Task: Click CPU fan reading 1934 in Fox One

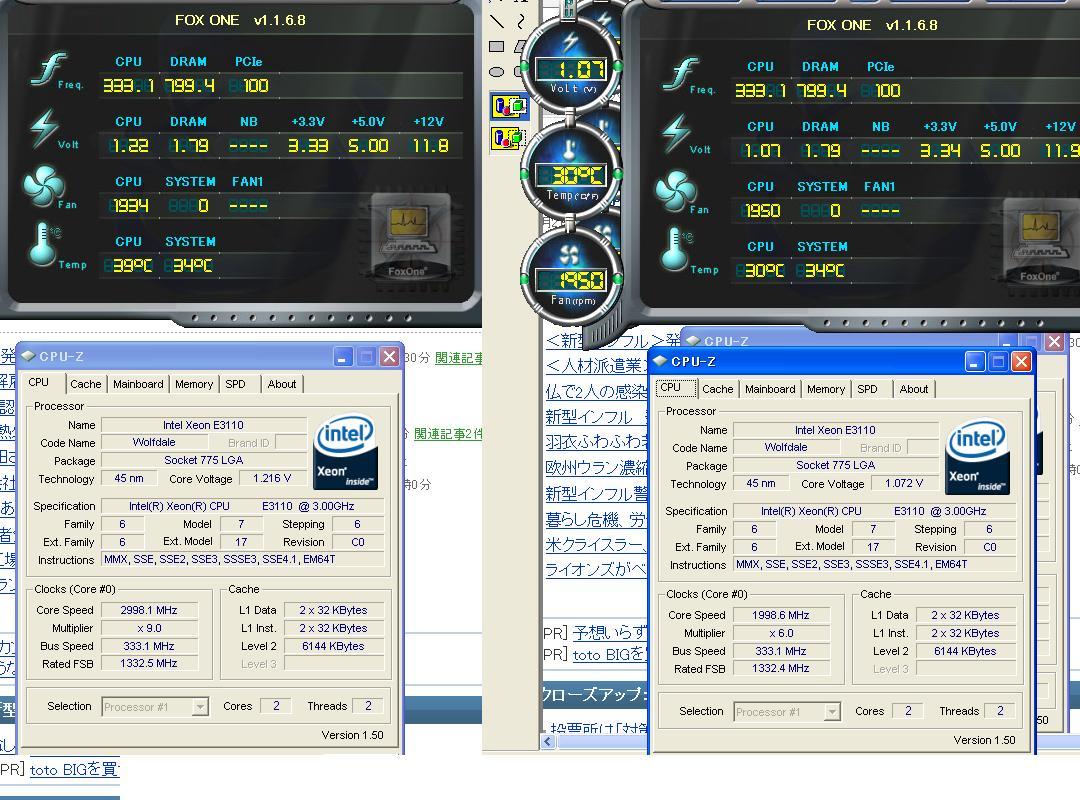Action: point(129,205)
